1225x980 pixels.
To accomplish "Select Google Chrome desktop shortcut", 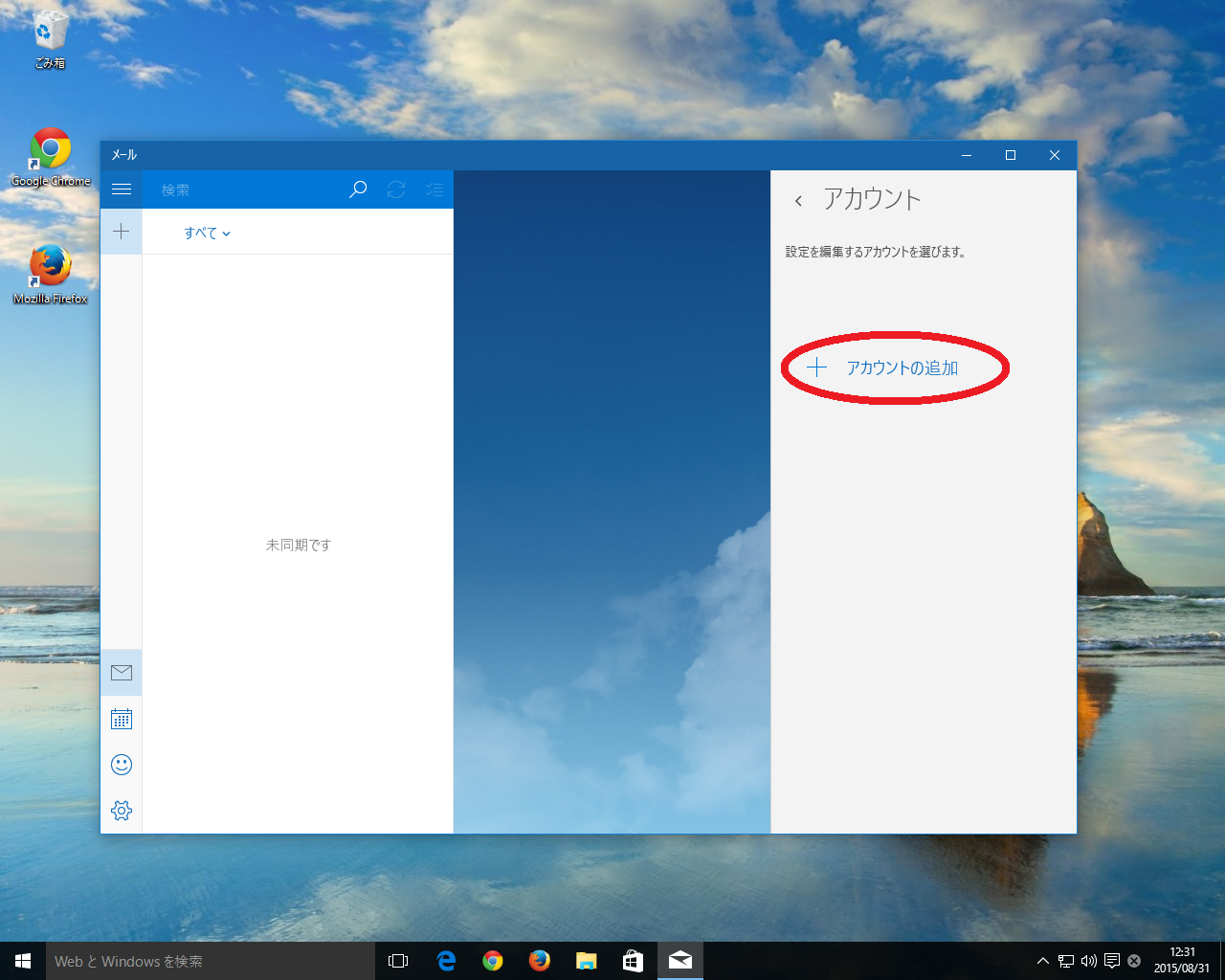I will click(x=51, y=158).
